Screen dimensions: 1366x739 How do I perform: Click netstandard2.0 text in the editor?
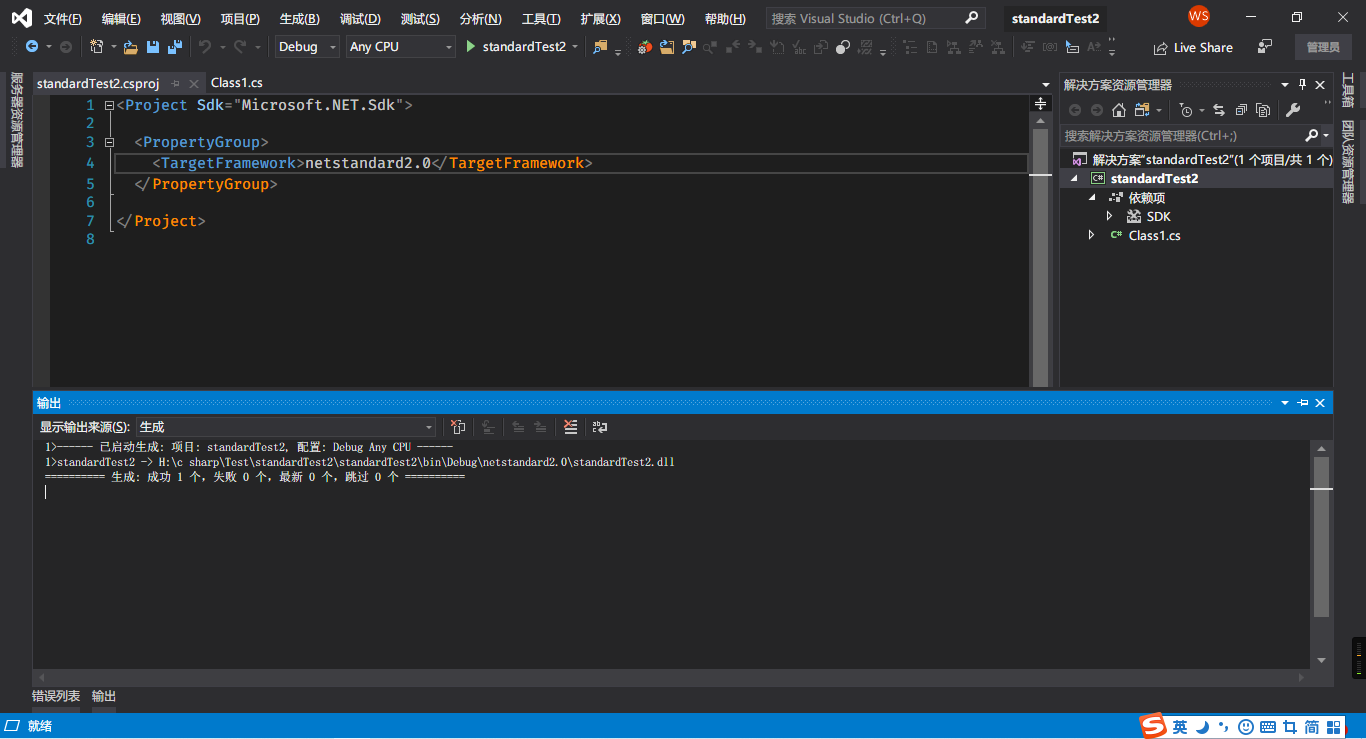tap(368, 163)
